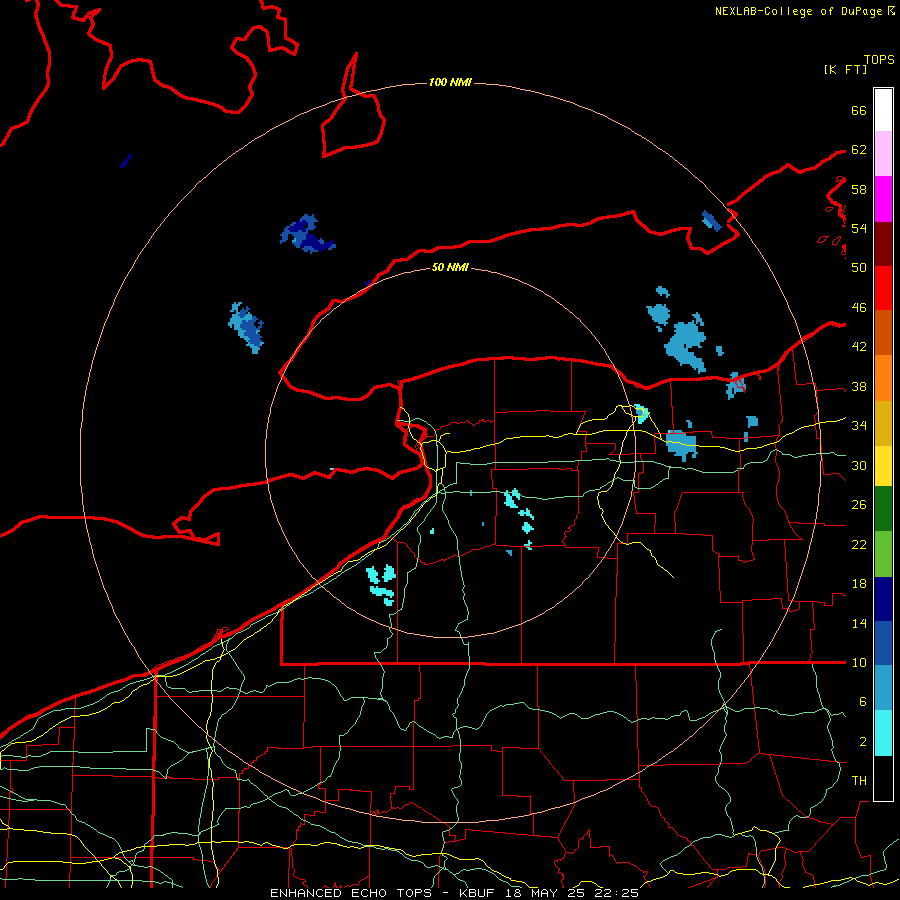Click the [K FT] units label

(845, 69)
